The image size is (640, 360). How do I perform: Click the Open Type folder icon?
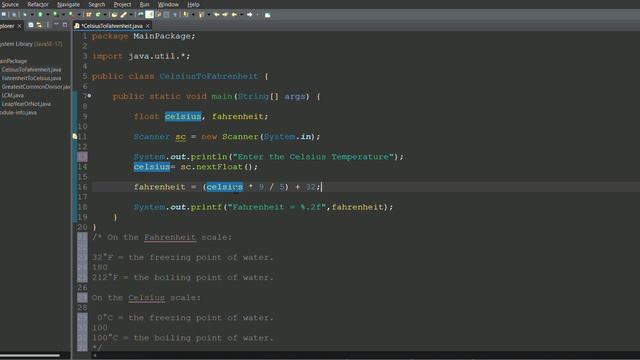coord(114,14)
